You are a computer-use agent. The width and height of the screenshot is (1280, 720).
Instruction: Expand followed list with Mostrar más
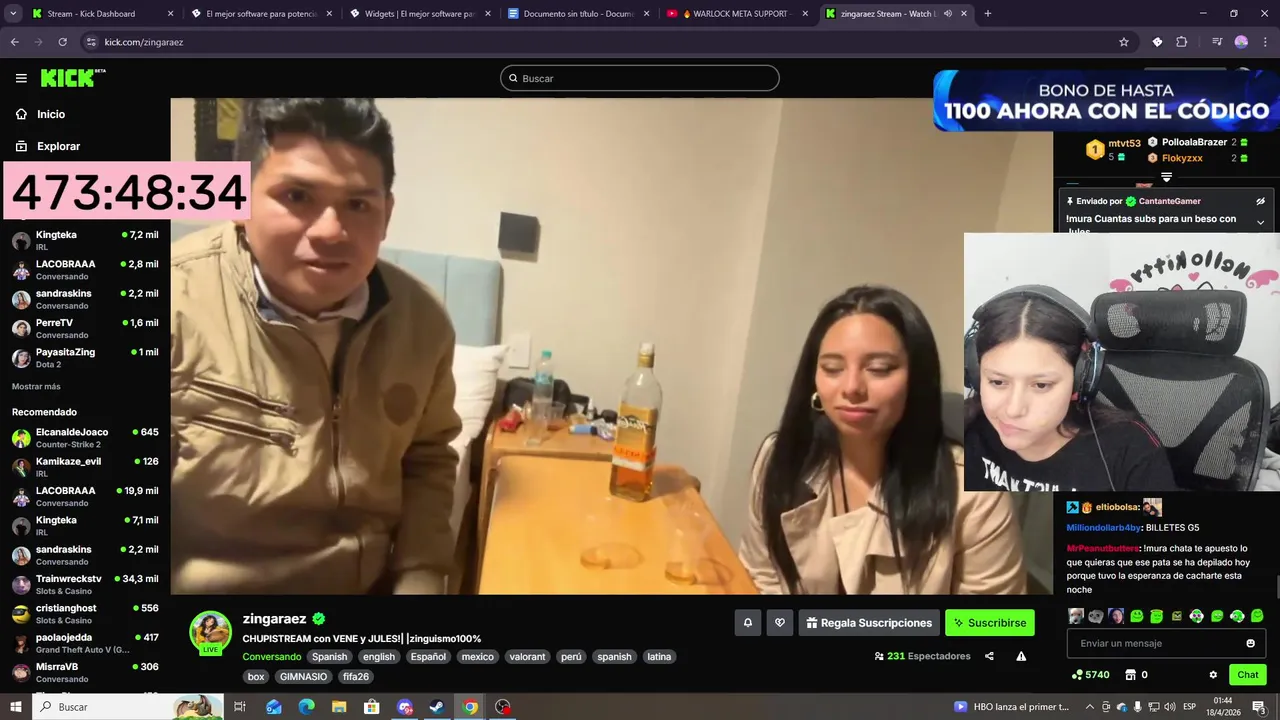[x=36, y=387]
